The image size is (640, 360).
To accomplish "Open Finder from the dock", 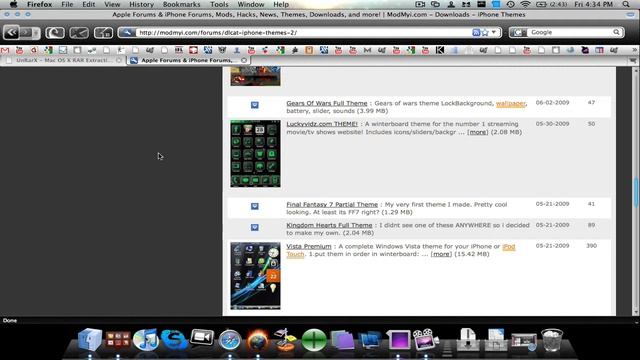I will tap(90, 340).
